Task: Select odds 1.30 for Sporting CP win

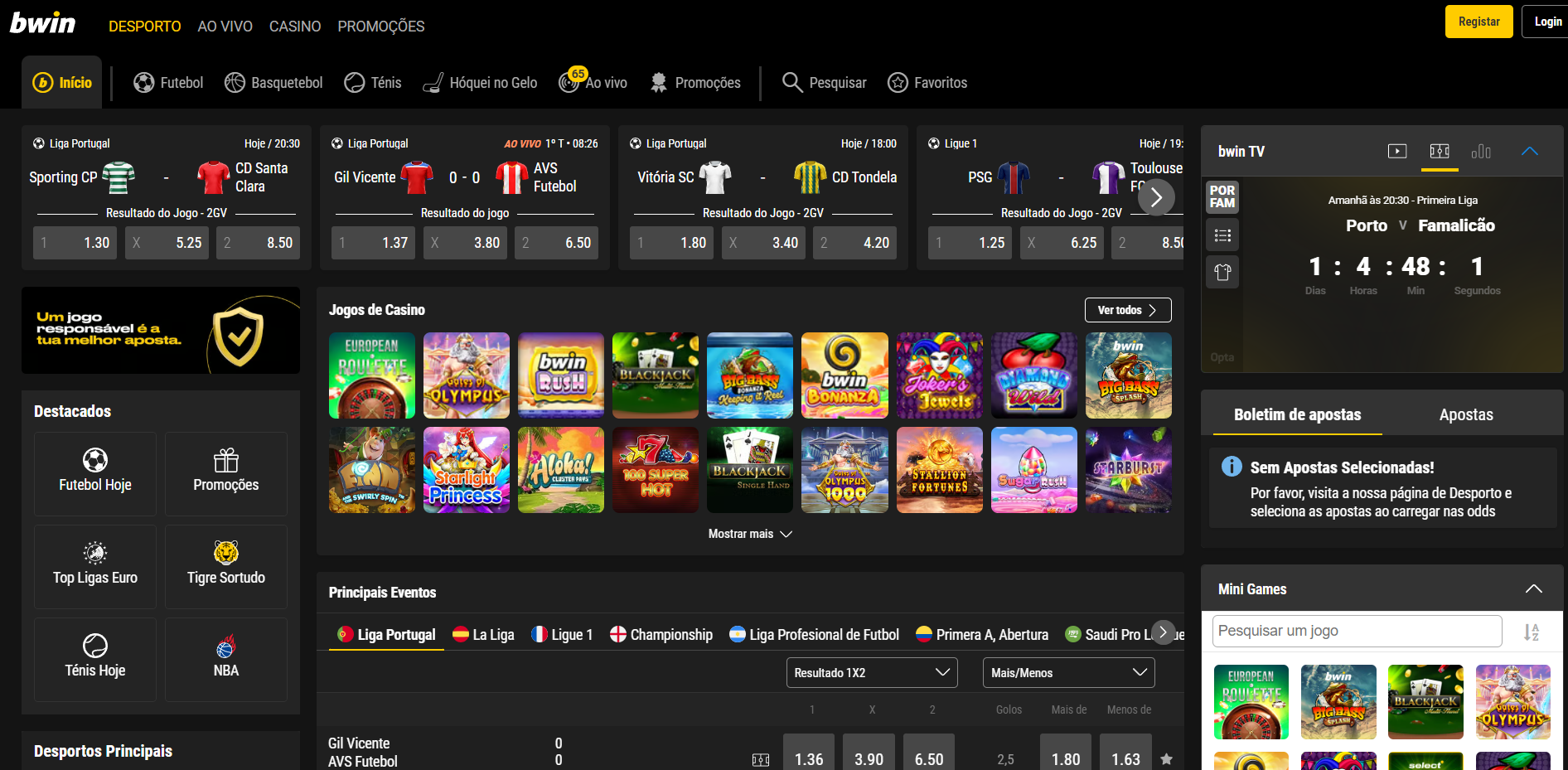Action: 75,243
